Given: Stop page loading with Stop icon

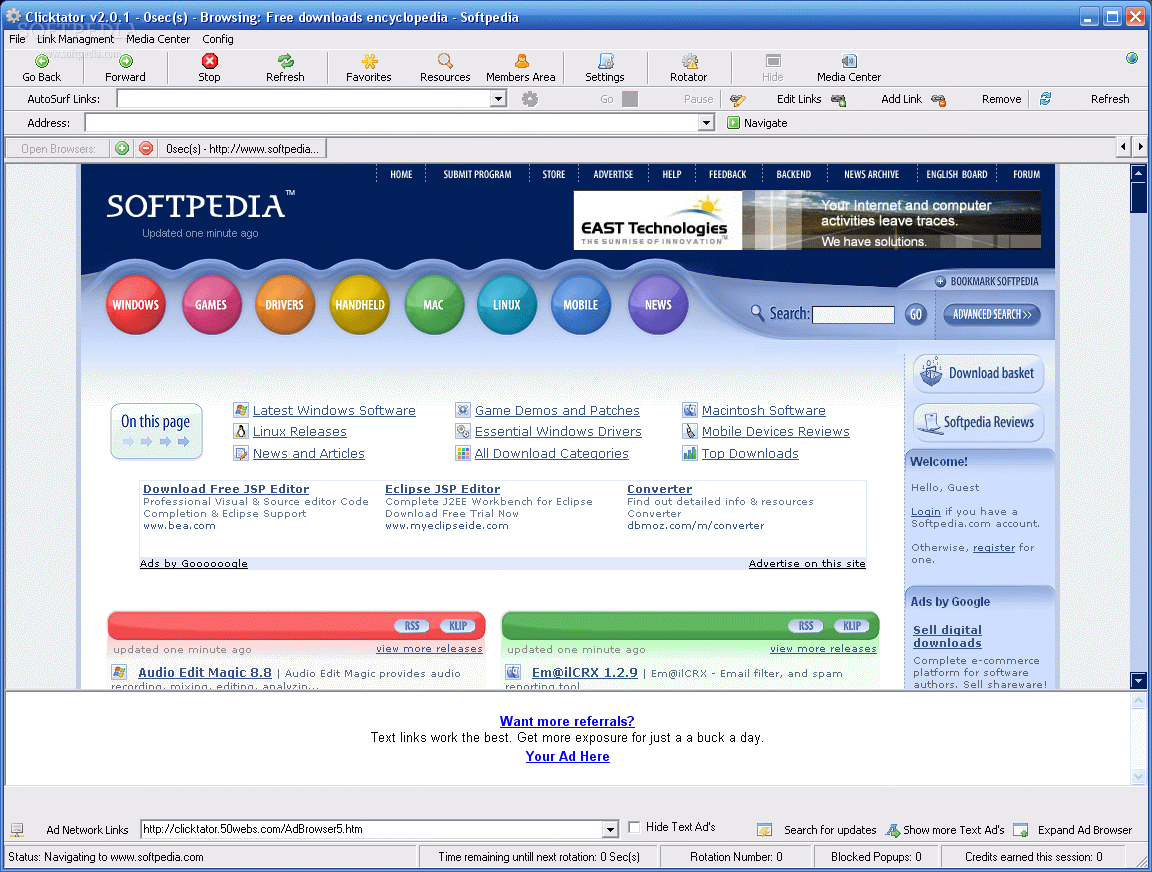Looking at the screenshot, I should click(x=209, y=61).
